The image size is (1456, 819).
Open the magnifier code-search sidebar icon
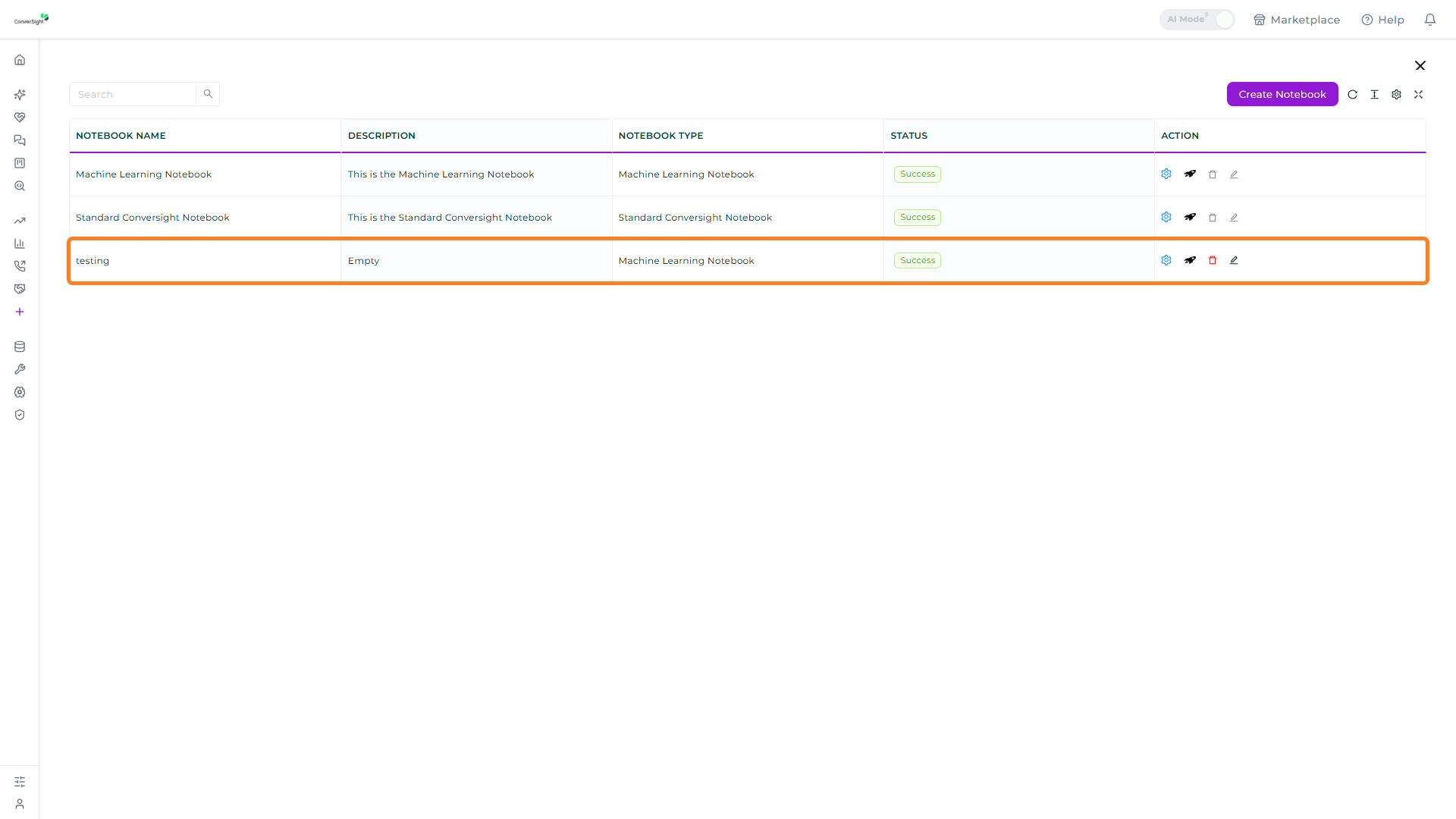pos(20,186)
